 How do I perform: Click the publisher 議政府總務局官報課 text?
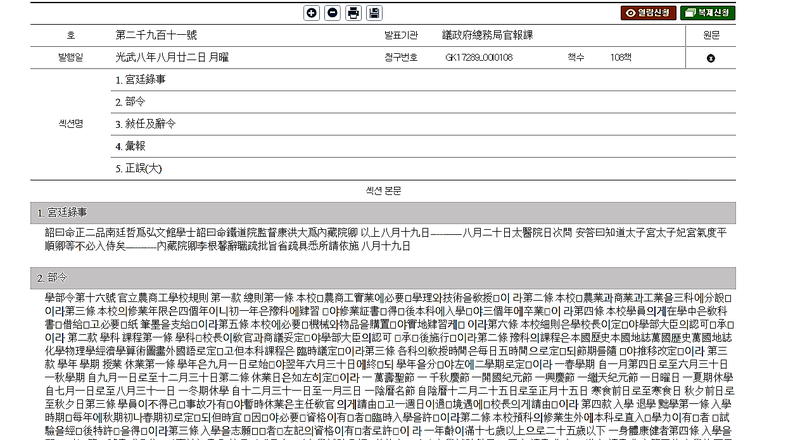pos(490,35)
